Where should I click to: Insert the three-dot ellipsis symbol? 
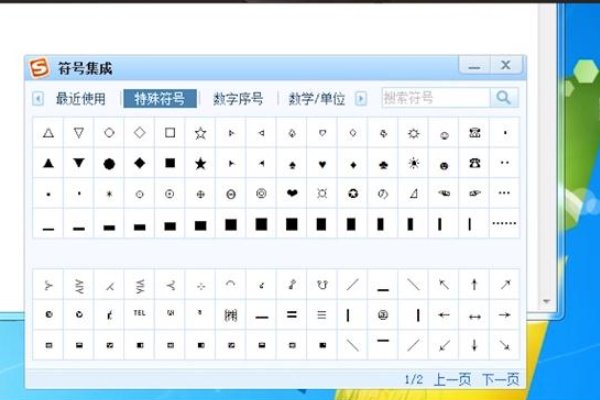(x=504, y=193)
